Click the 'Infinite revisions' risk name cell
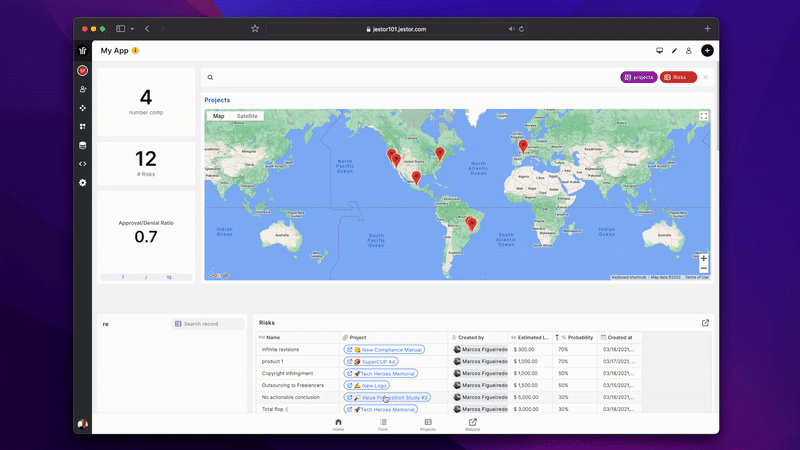This screenshot has height=450, width=800. click(297, 349)
